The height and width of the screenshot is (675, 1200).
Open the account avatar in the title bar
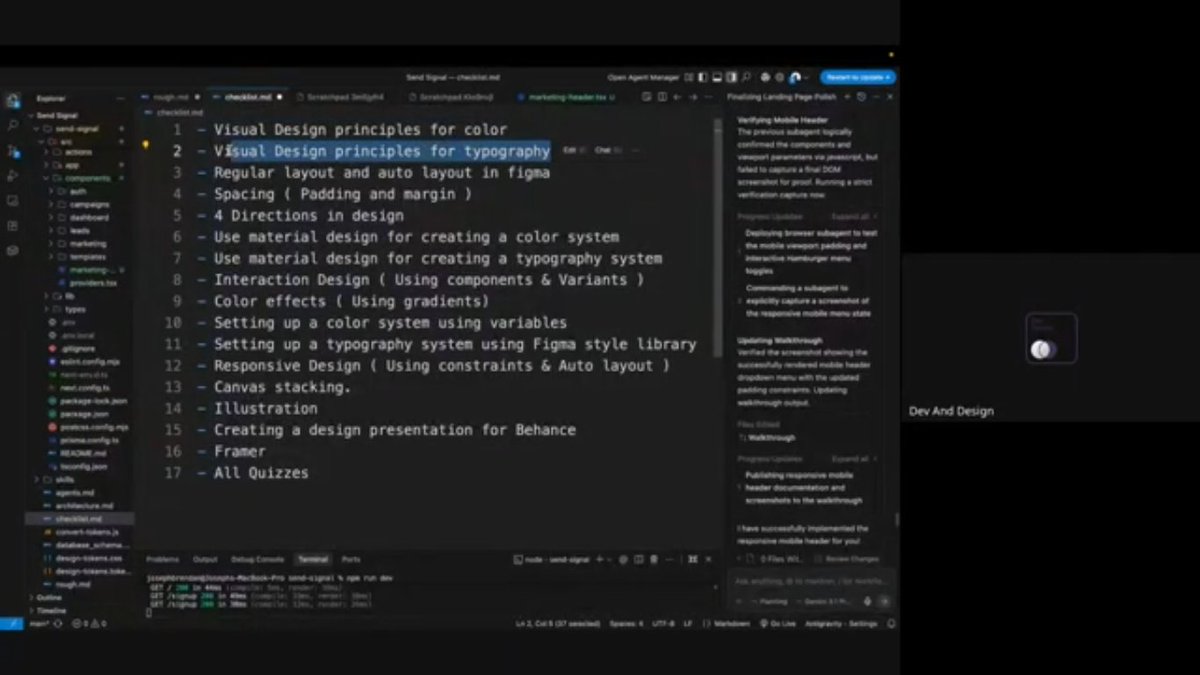795,78
